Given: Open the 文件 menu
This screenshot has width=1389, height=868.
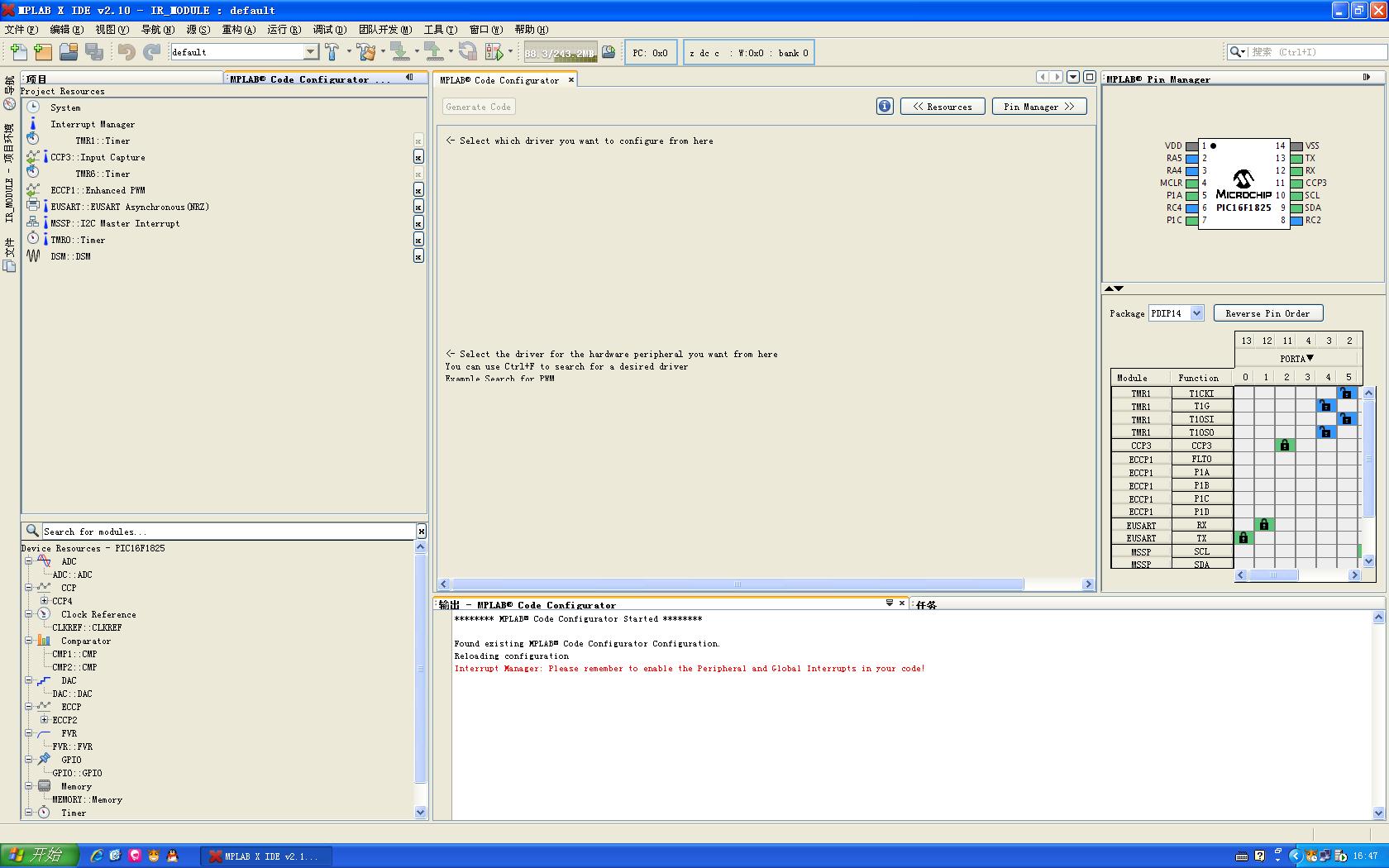Looking at the screenshot, I should coord(21,29).
